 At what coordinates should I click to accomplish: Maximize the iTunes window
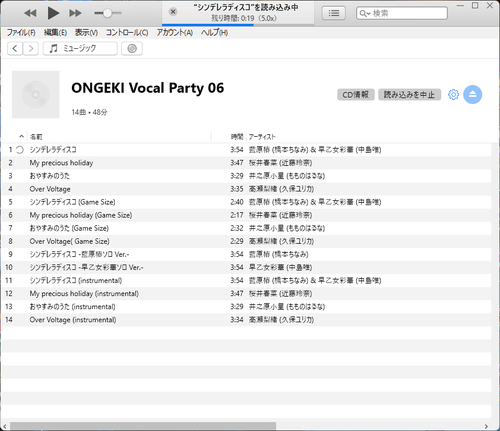[x=475, y=5]
